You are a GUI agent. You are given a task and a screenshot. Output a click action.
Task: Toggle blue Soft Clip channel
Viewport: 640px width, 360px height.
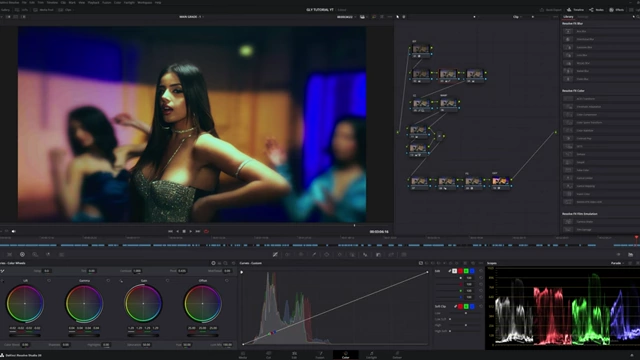[472, 306]
